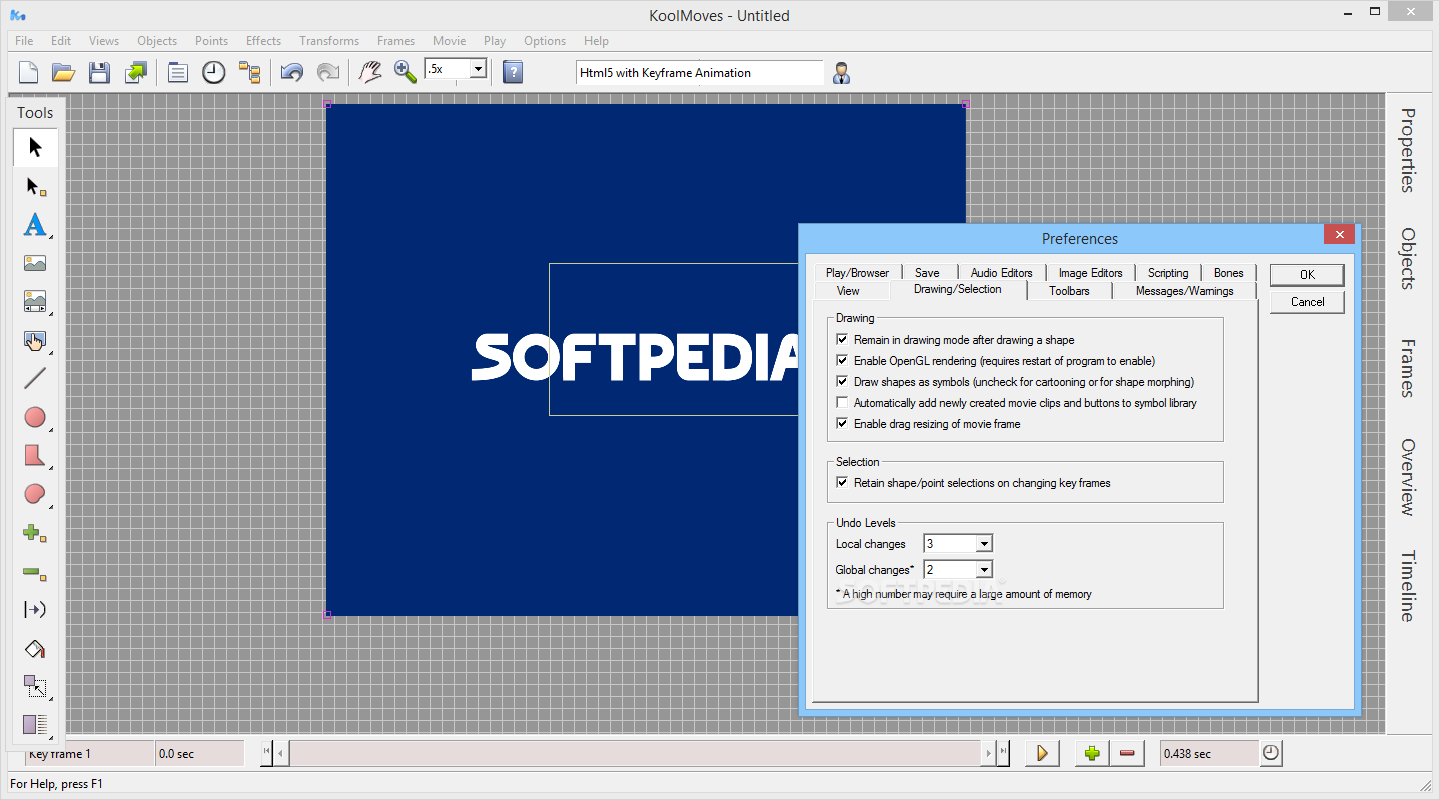Open the Frames menu
Image resolution: width=1440 pixels, height=800 pixels.
pos(396,41)
